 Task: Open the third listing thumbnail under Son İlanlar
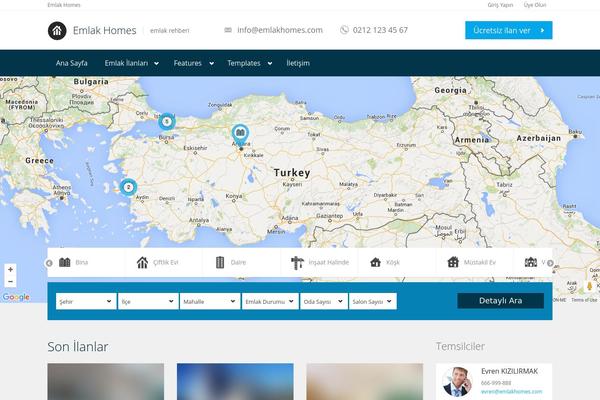[365, 382]
